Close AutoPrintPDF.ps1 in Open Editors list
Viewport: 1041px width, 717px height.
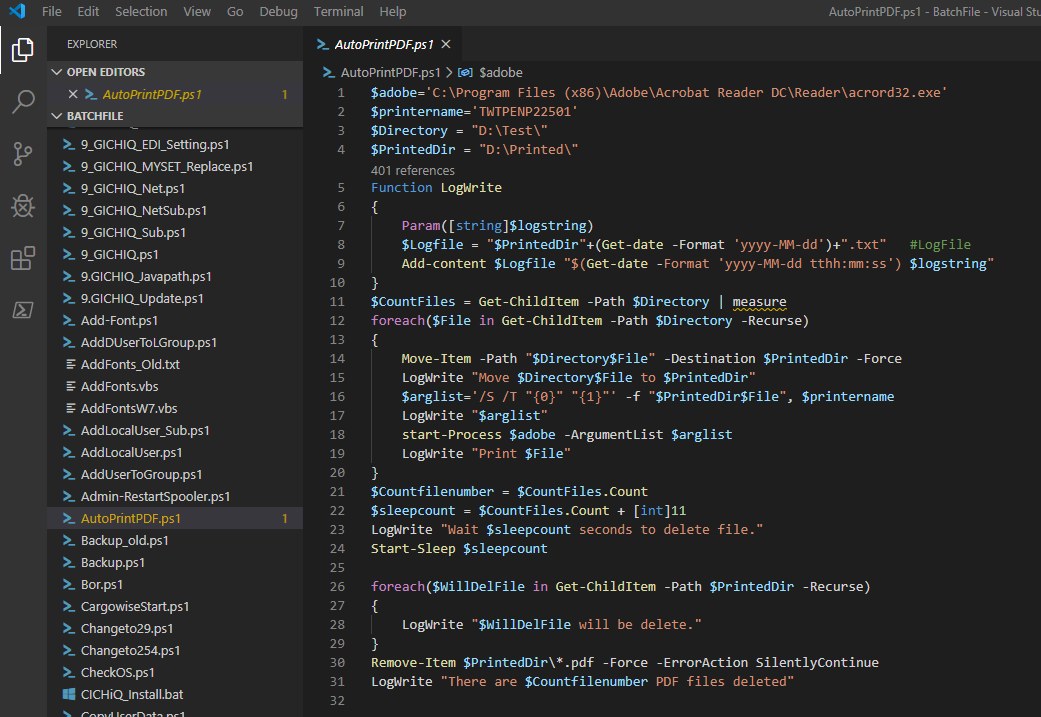click(x=73, y=94)
